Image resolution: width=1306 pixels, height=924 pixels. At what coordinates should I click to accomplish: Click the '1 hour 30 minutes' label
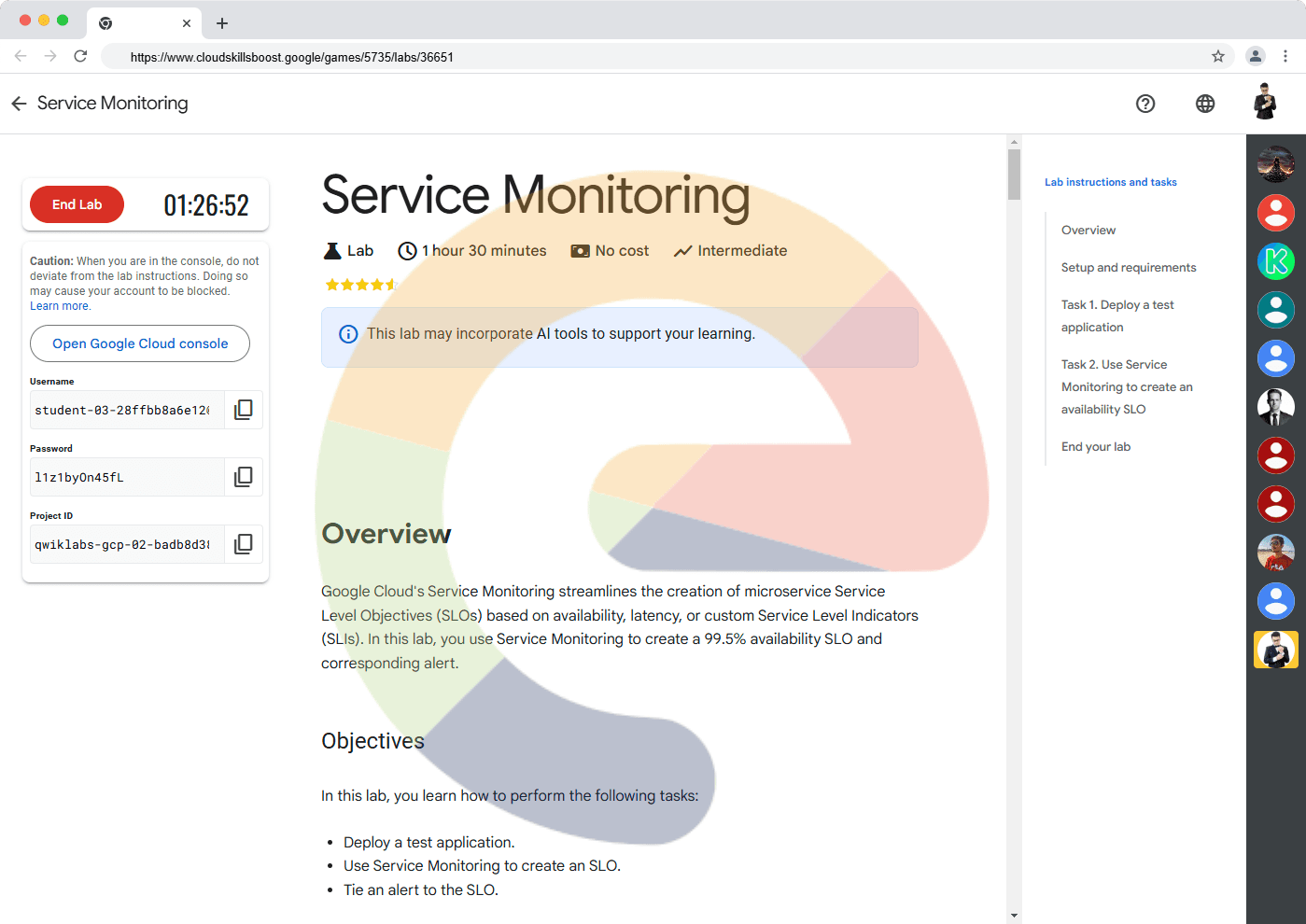point(484,251)
